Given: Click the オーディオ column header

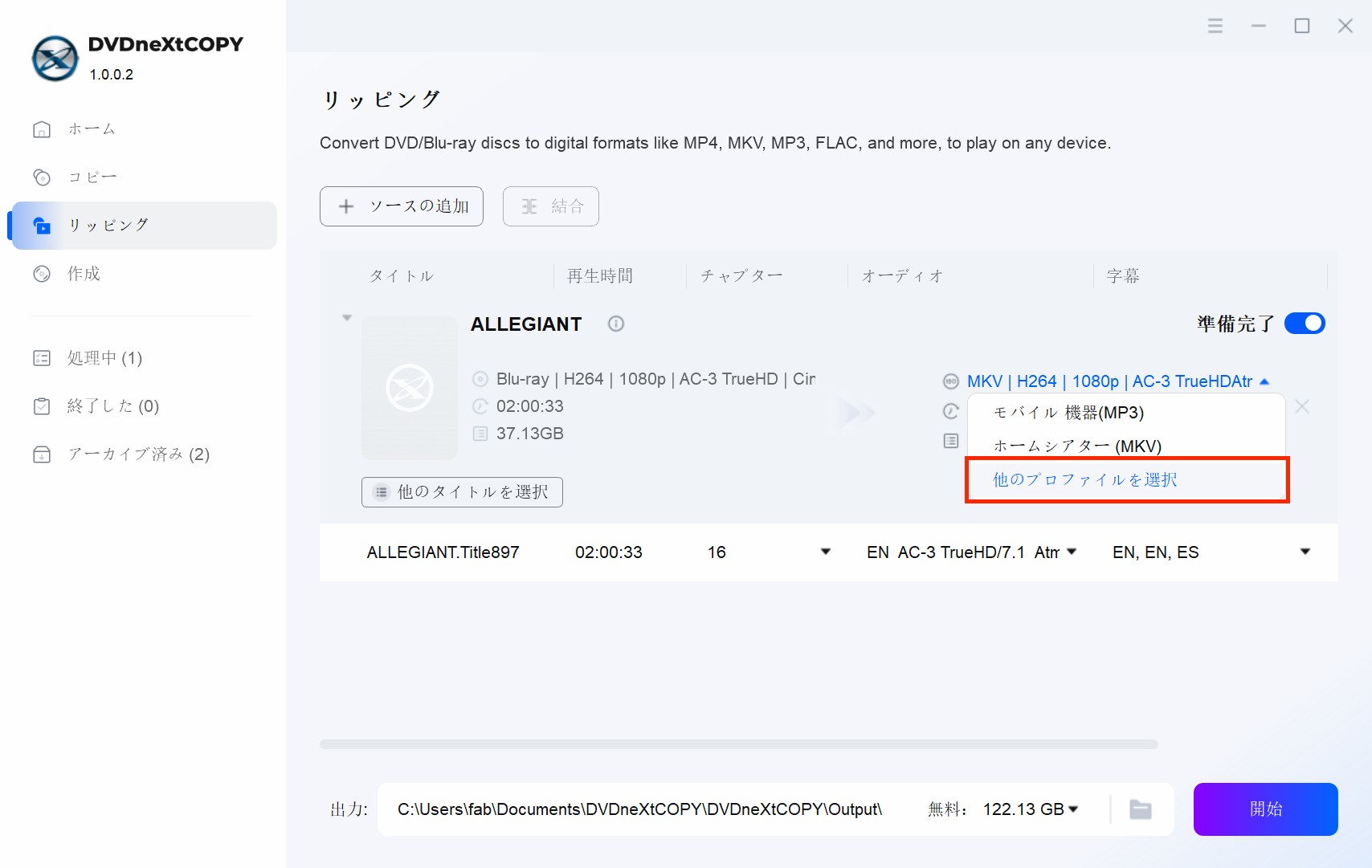Looking at the screenshot, I should (902, 276).
